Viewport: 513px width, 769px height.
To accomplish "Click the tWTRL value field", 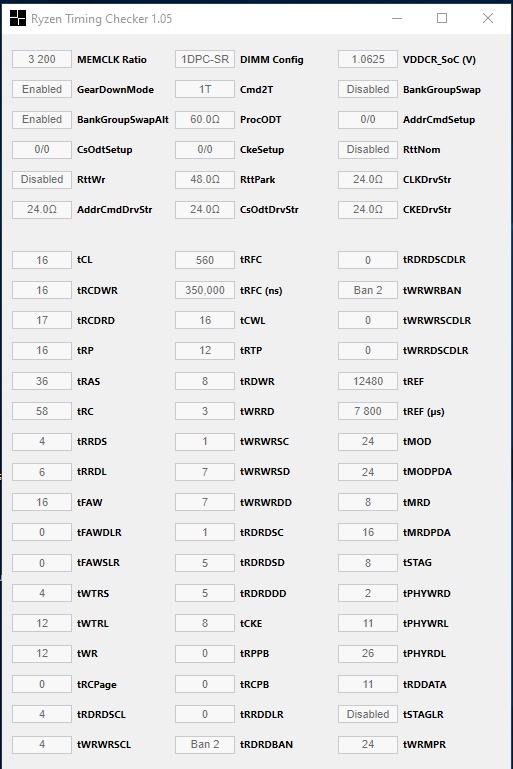I will [42, 623].
